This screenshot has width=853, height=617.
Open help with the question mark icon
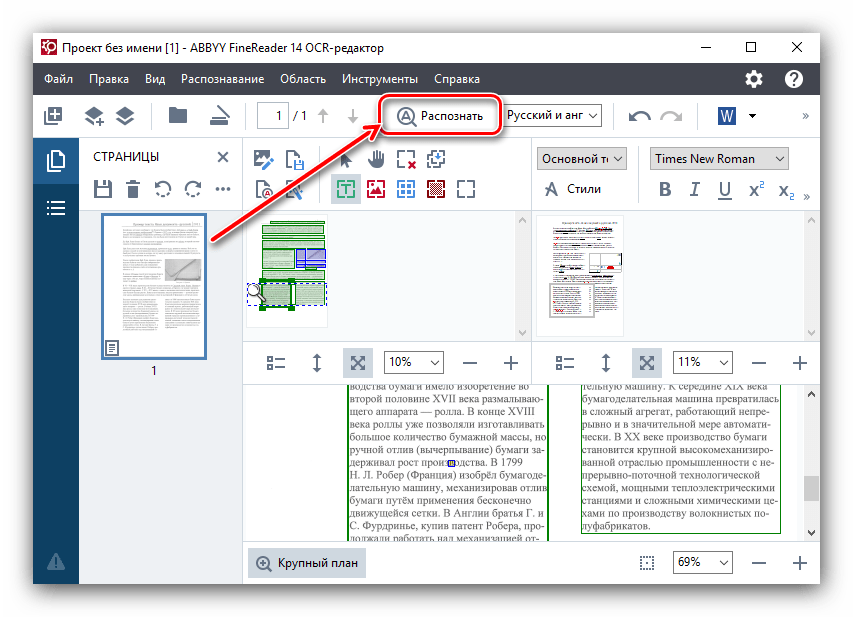coord(794,79)
